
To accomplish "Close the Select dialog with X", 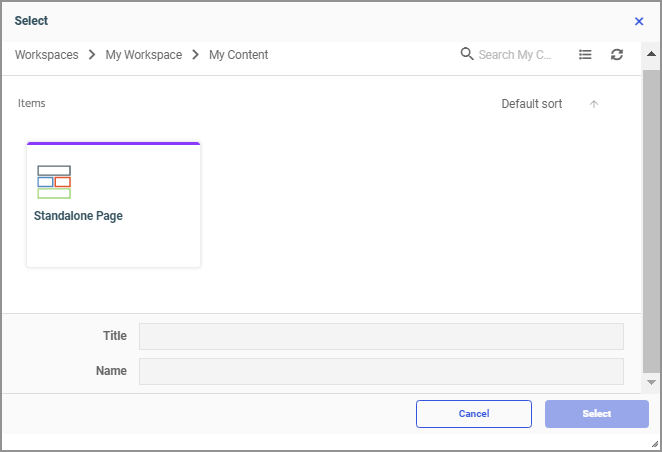I will [x=639, y=21].
